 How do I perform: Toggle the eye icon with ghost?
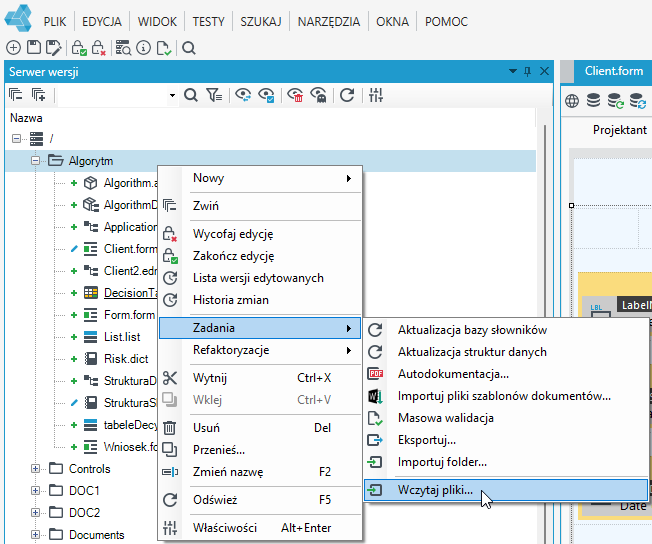[319, 95]
